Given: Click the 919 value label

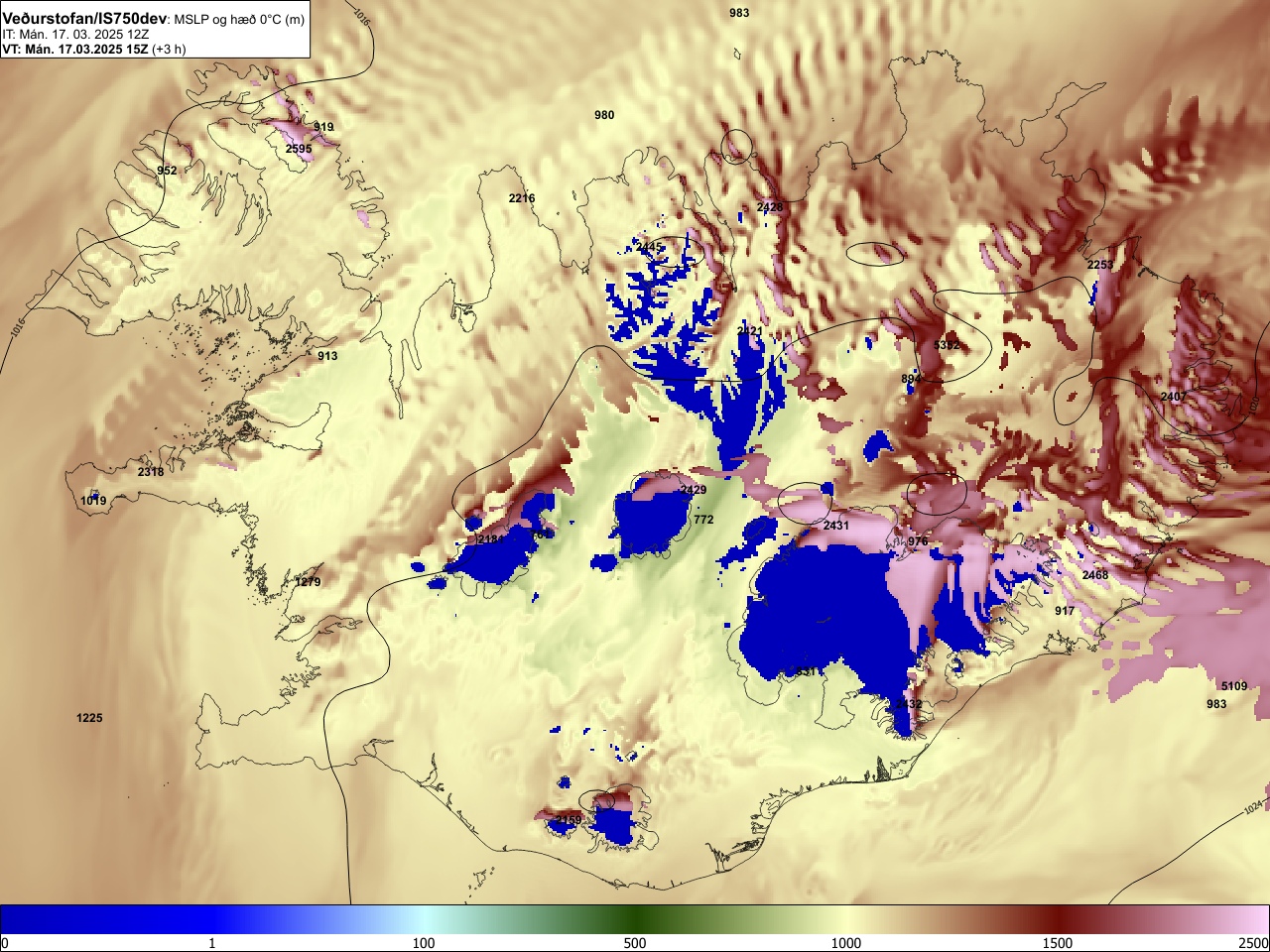Looking at the screenshot, I should pos(323,127).
